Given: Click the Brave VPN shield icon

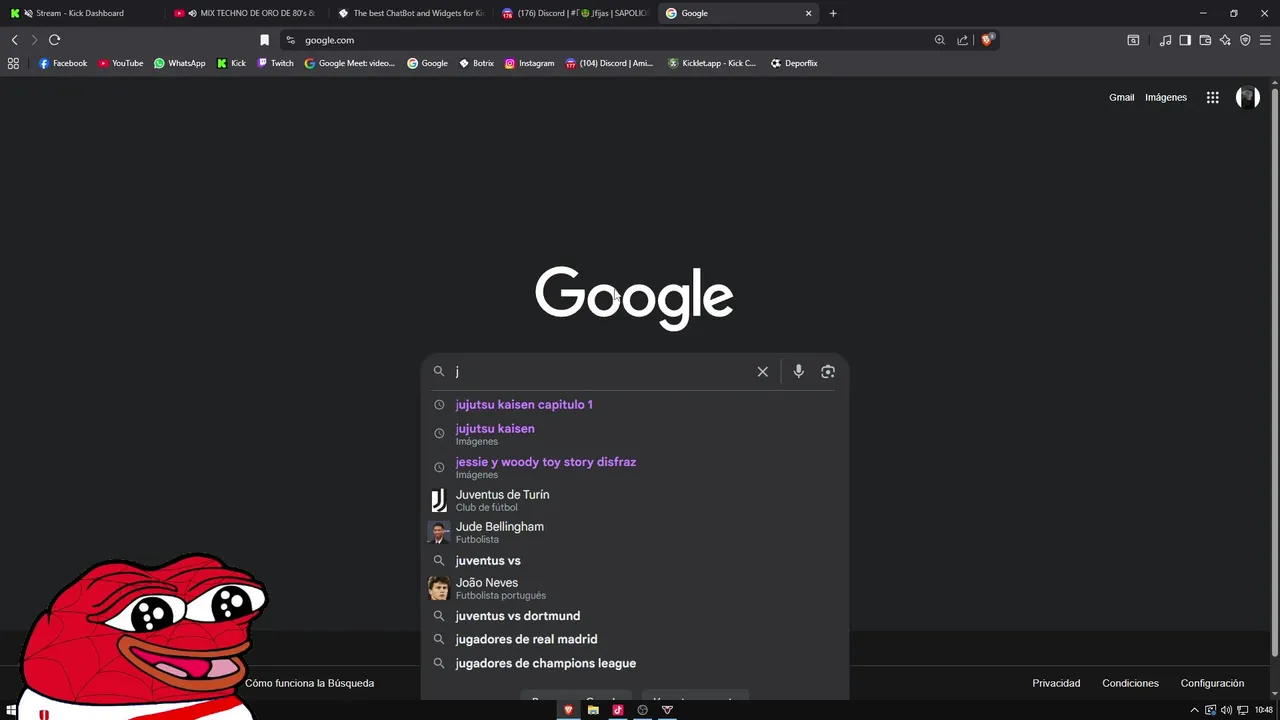Looking at the screenshot, I should (1245, 40).
